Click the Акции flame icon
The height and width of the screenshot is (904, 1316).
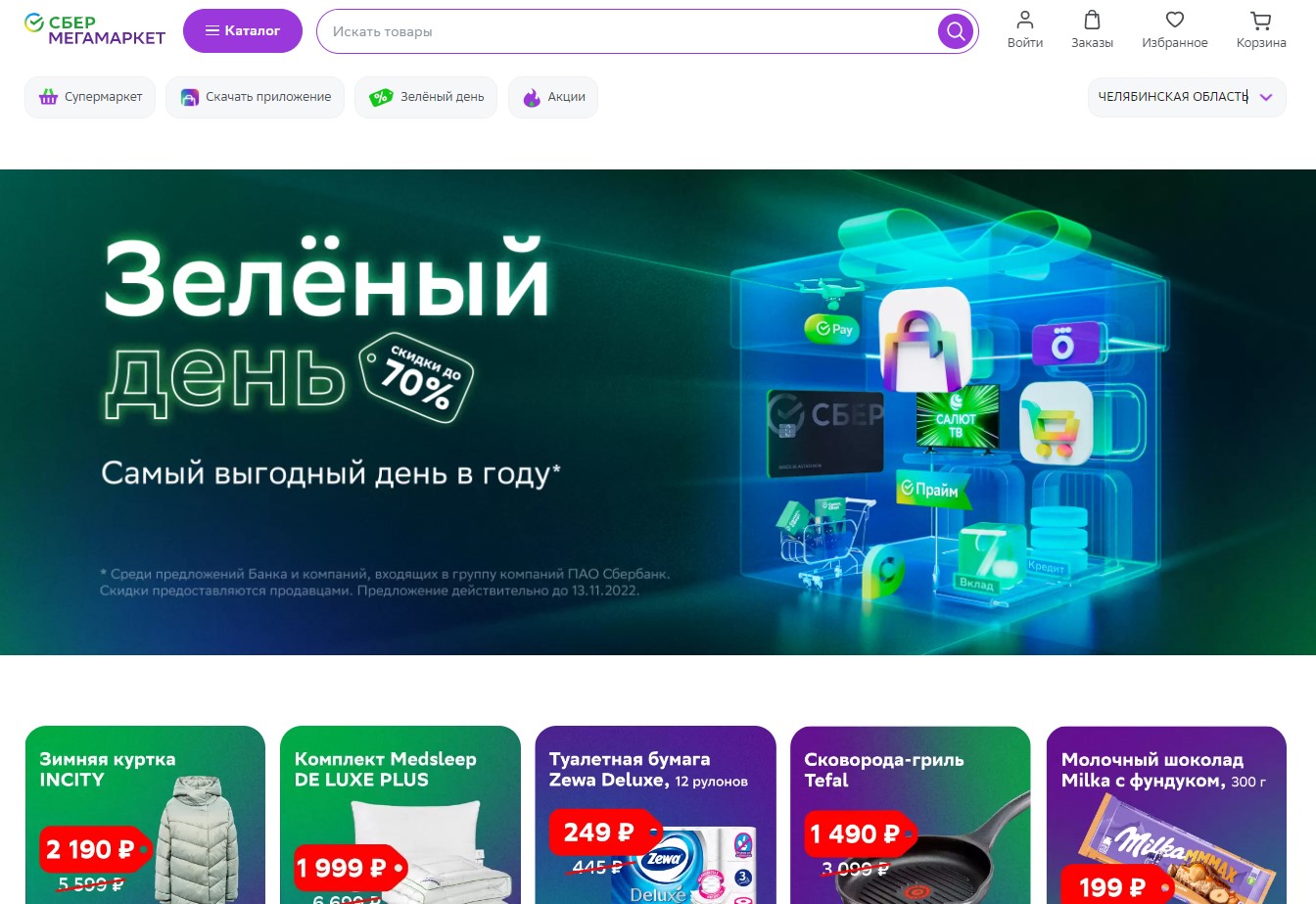(x=532, y=97)
